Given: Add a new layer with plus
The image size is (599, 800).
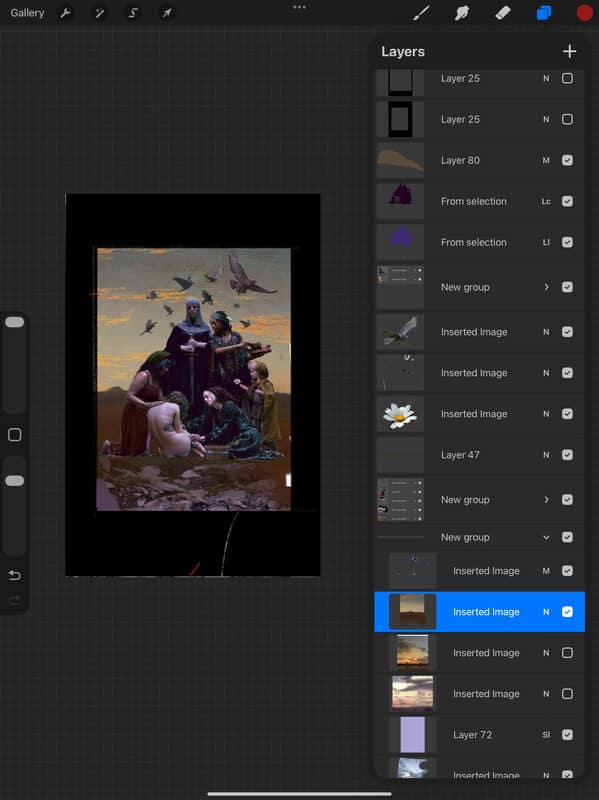Looking at the screenshot, I should coord(569,51).
